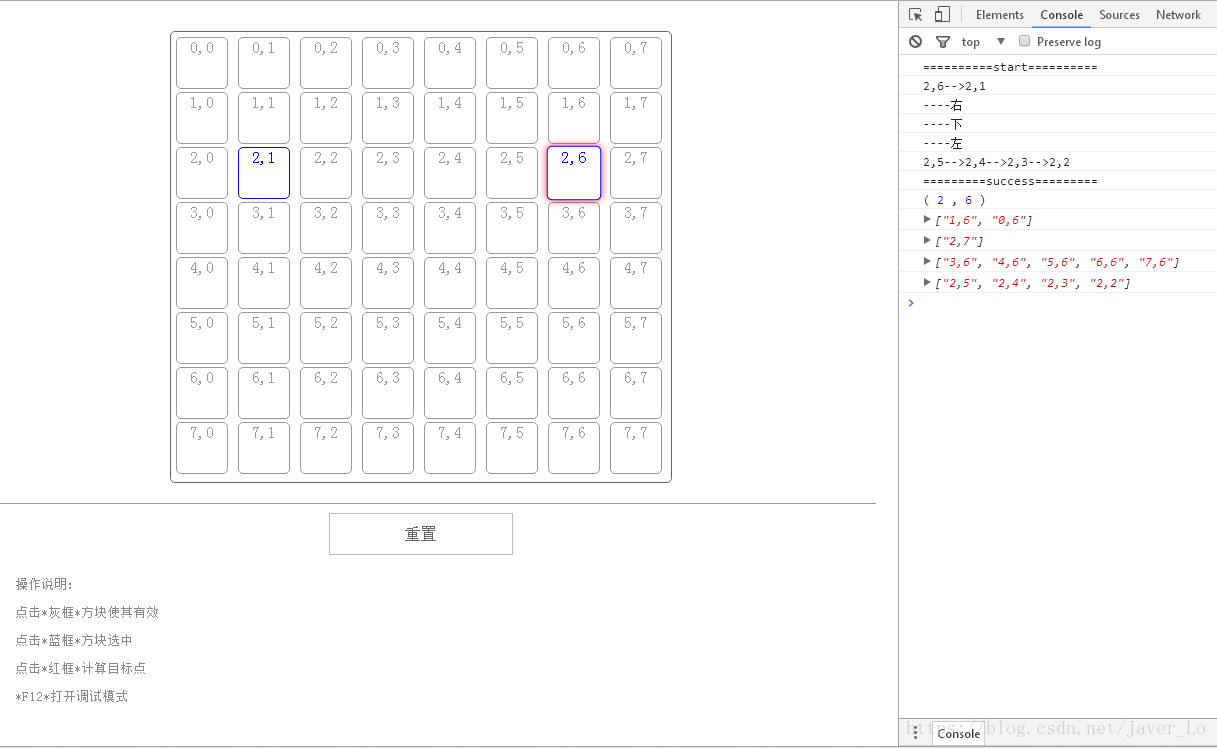Enable the Preserve log checkbox
The image size is (1217, 748).
1024,41
